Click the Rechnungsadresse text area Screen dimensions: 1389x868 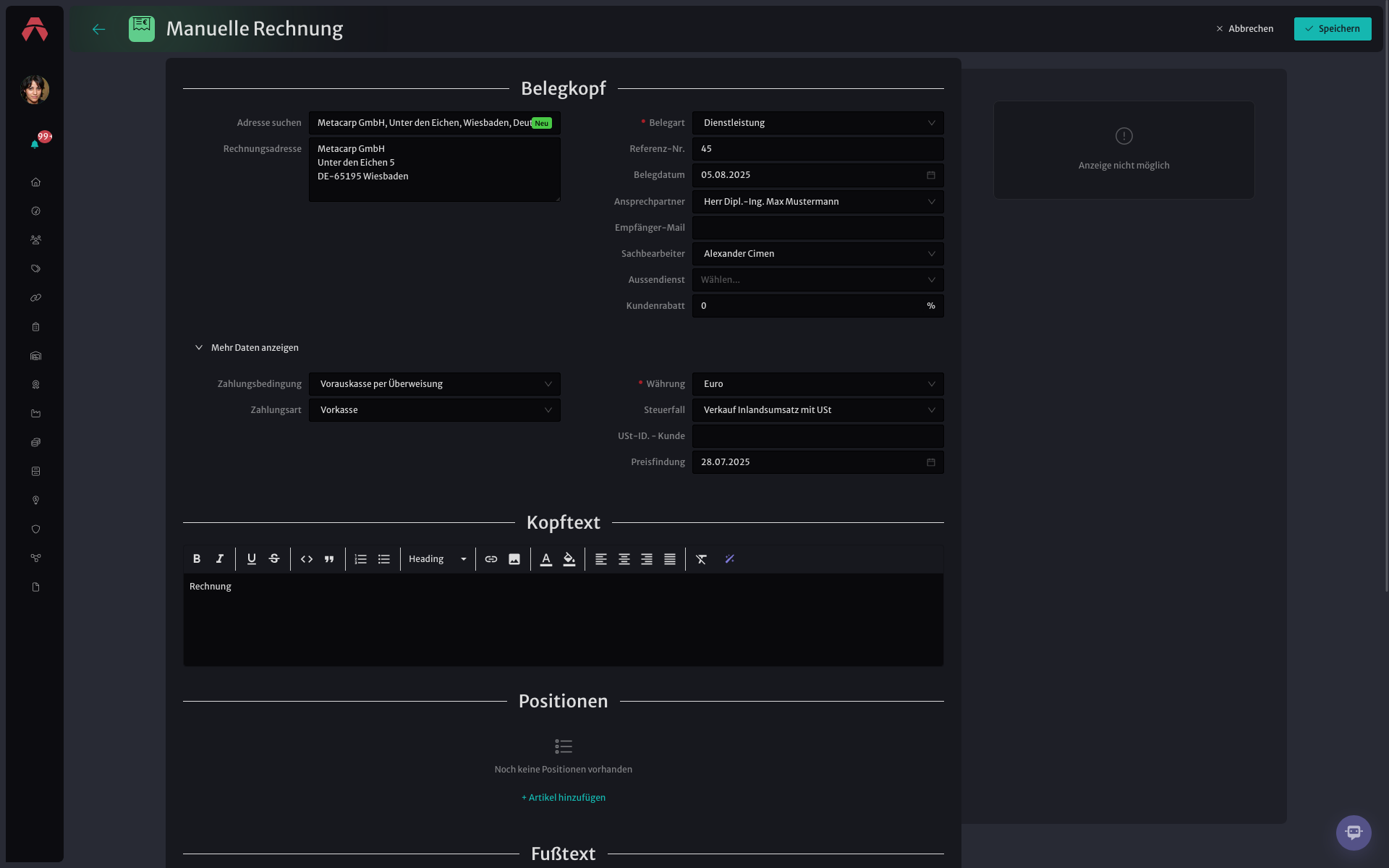[x=434, y=169]
